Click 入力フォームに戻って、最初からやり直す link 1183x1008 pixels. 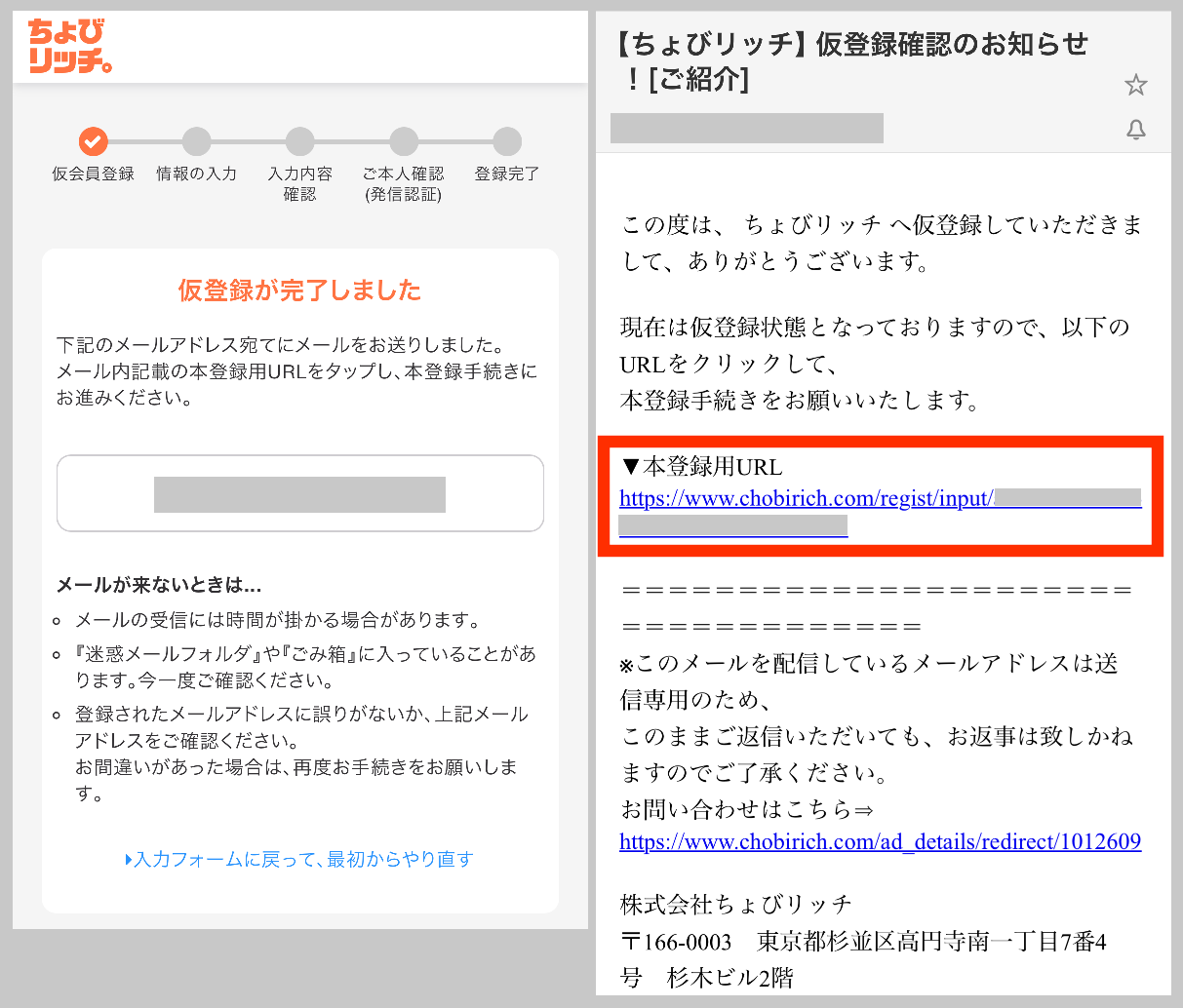299,859
